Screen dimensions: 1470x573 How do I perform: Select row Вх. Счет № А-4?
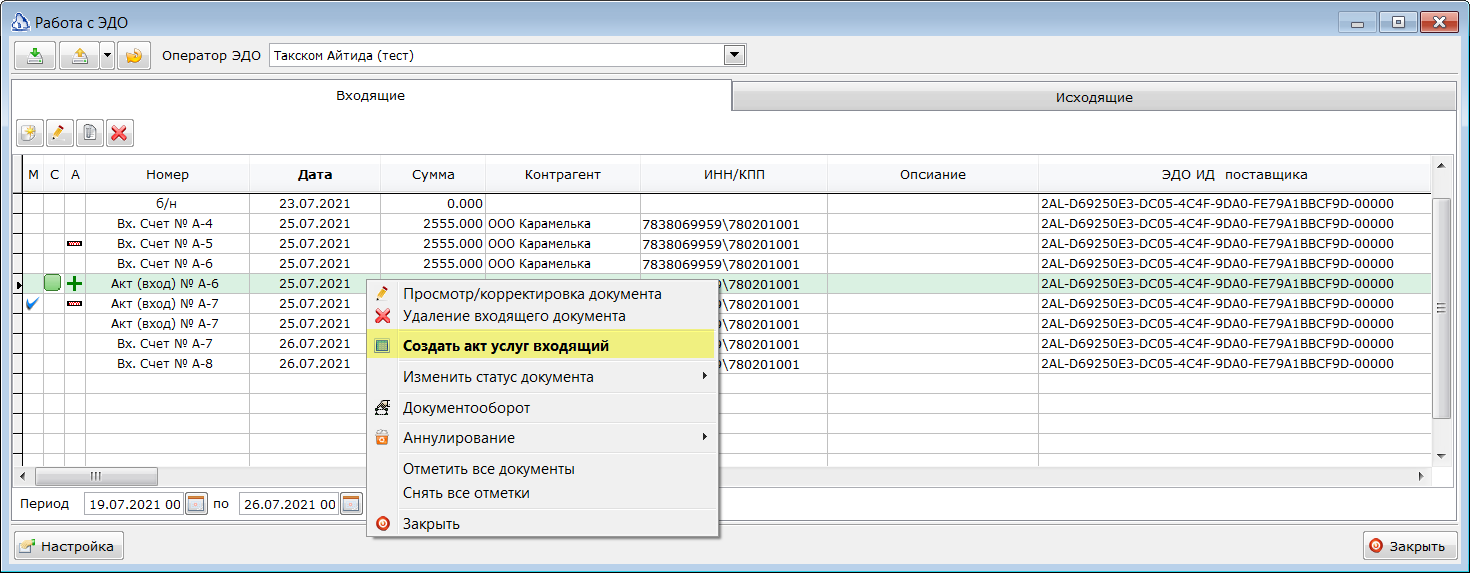coord(727,223)
